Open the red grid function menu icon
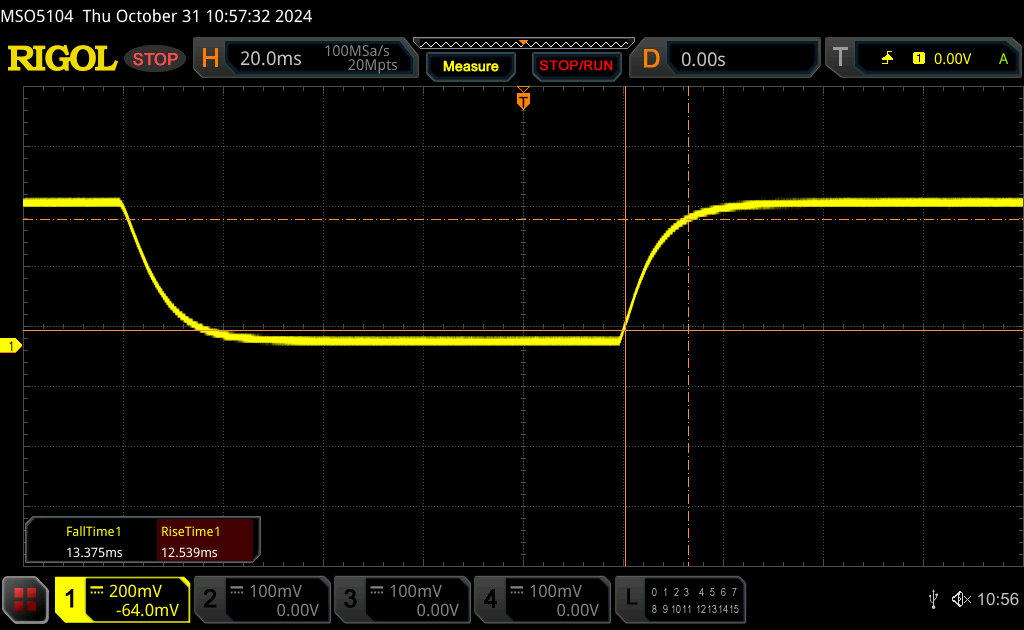 (x=25, y=600)
